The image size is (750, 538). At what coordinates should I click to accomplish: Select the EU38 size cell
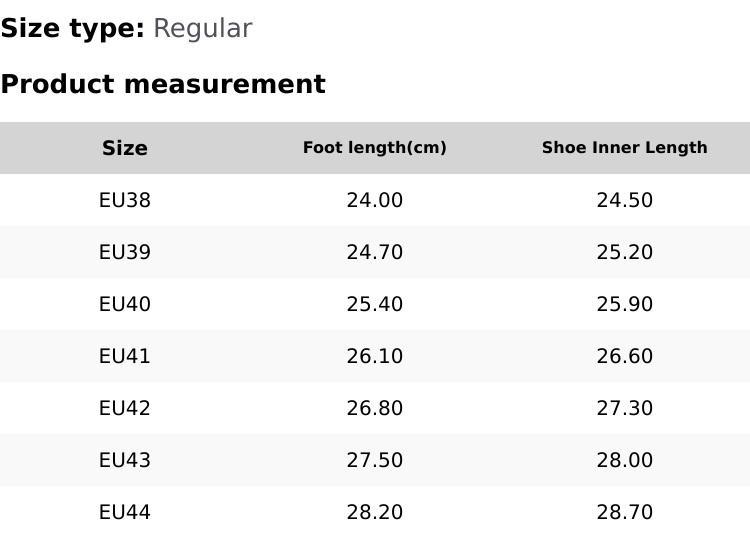coord(125,200)
